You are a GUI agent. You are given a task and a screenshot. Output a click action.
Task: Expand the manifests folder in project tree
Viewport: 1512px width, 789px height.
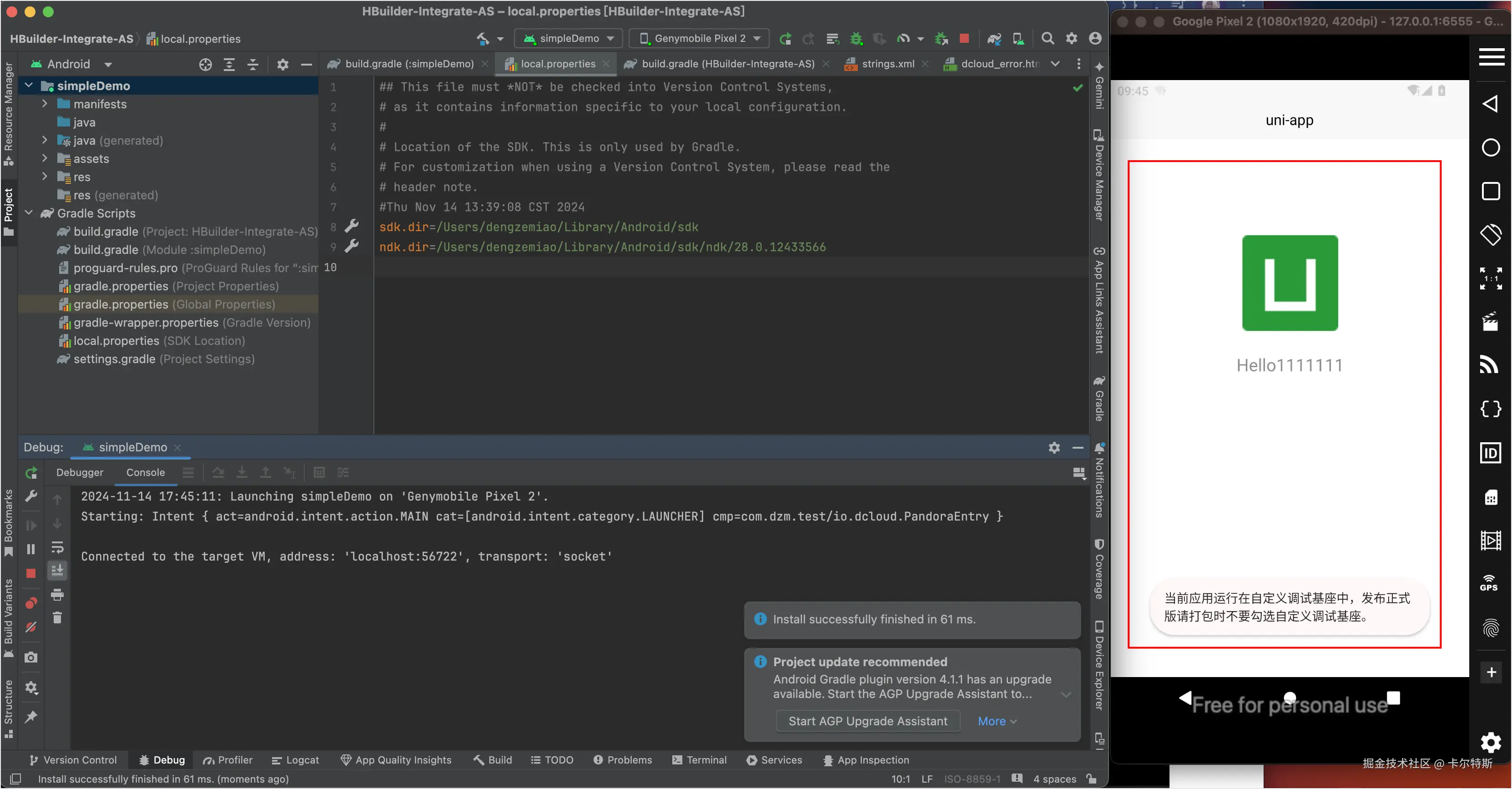(x=45, y=104)
